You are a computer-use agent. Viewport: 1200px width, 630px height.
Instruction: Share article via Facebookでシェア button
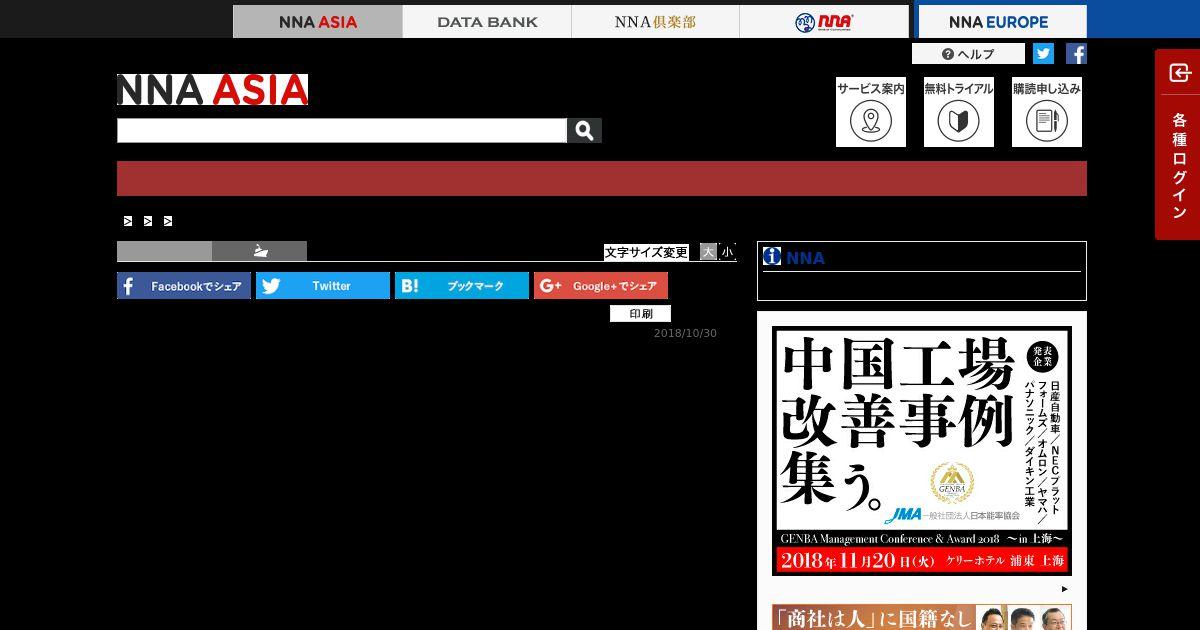[x=184, y=286]
